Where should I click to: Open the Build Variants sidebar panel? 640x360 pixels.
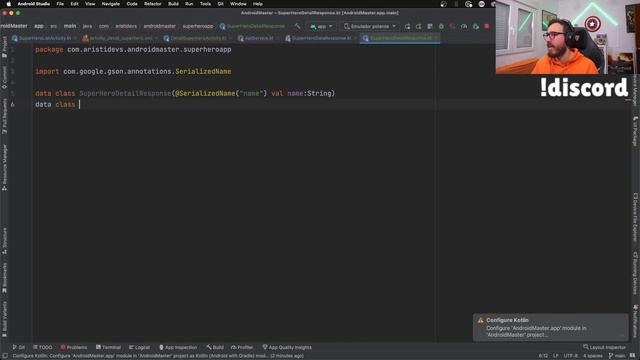pos(4,319)
